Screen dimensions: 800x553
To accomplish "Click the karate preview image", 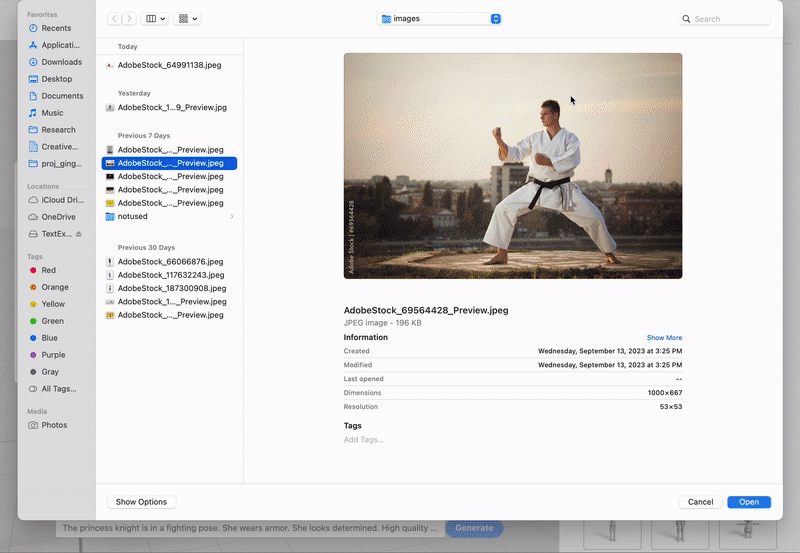I will pos(512,165).
